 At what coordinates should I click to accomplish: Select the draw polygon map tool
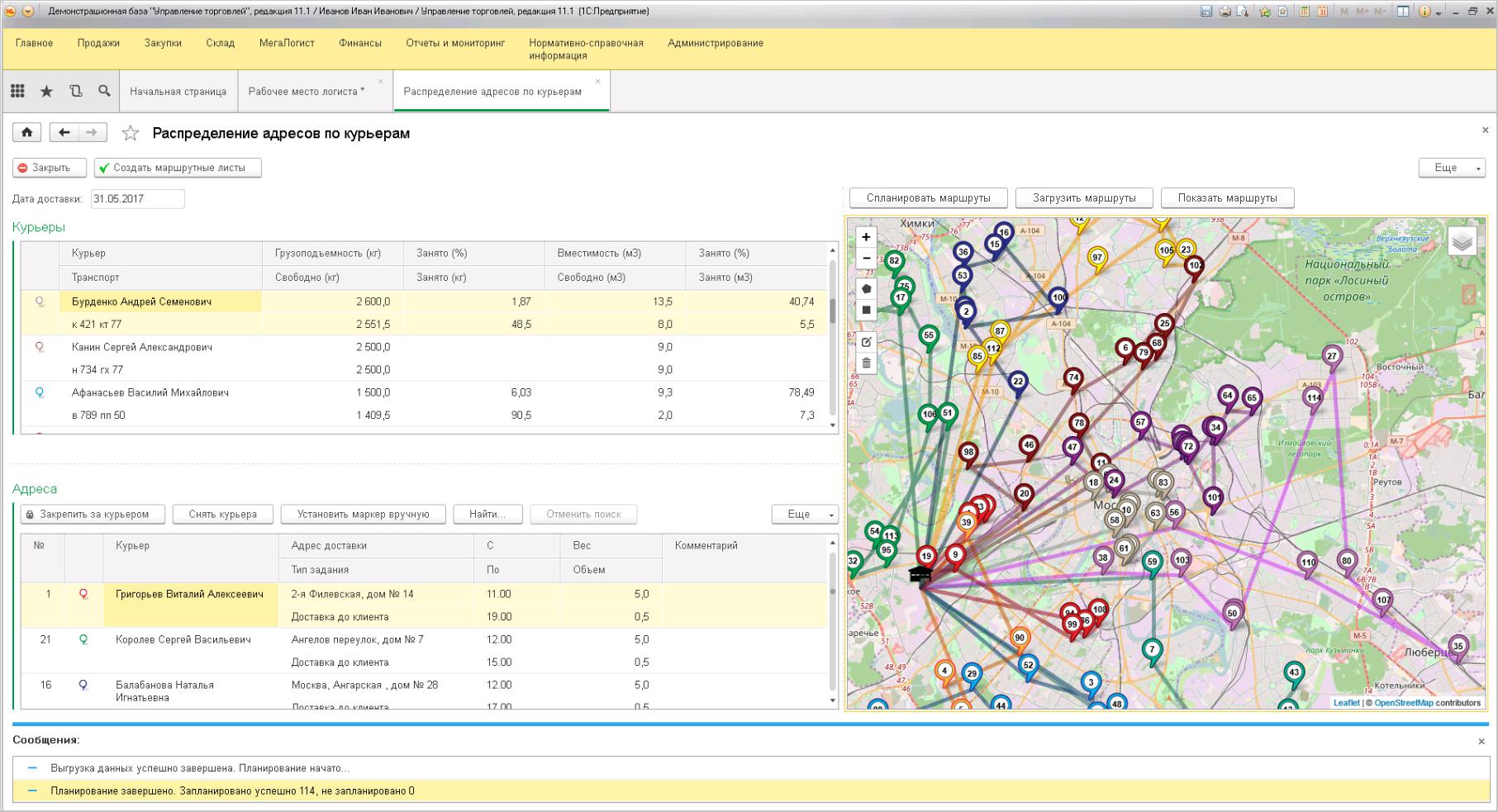click(866, 289)
